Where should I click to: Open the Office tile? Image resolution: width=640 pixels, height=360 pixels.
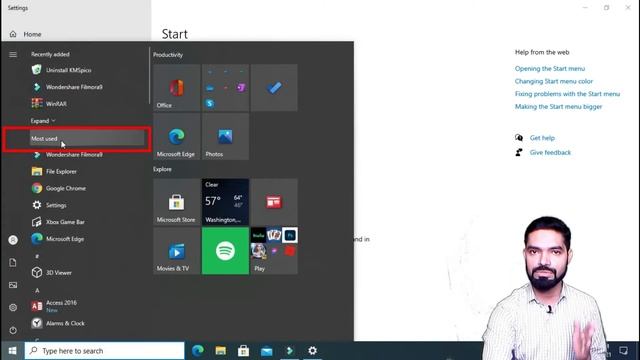click(x=177, y=88)
